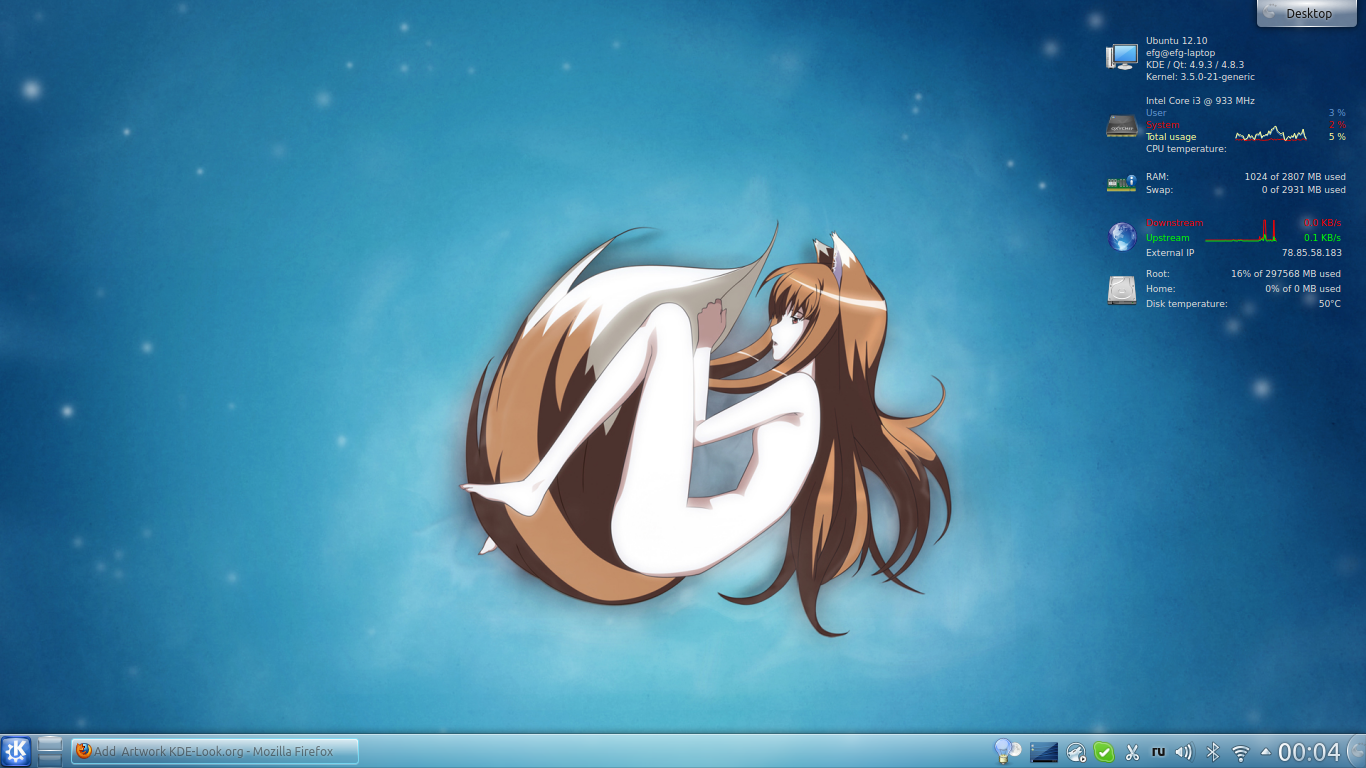Expand hidden system tray icons arrow
Viewport: 1366px width, 768px height.
1266,751
